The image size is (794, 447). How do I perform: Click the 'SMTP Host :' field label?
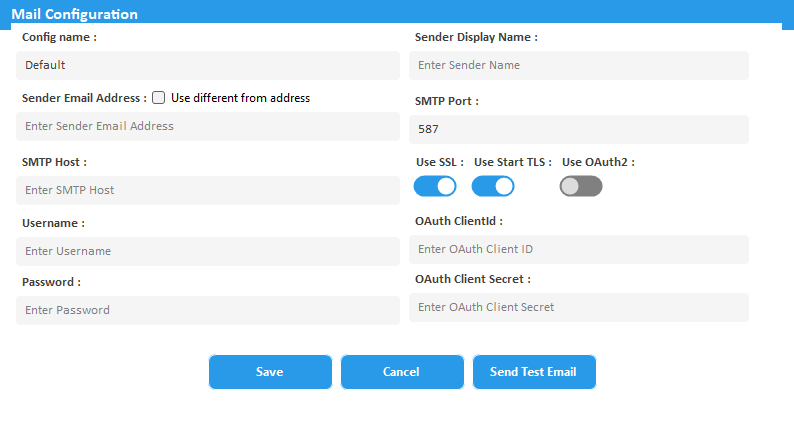(55, 161)
